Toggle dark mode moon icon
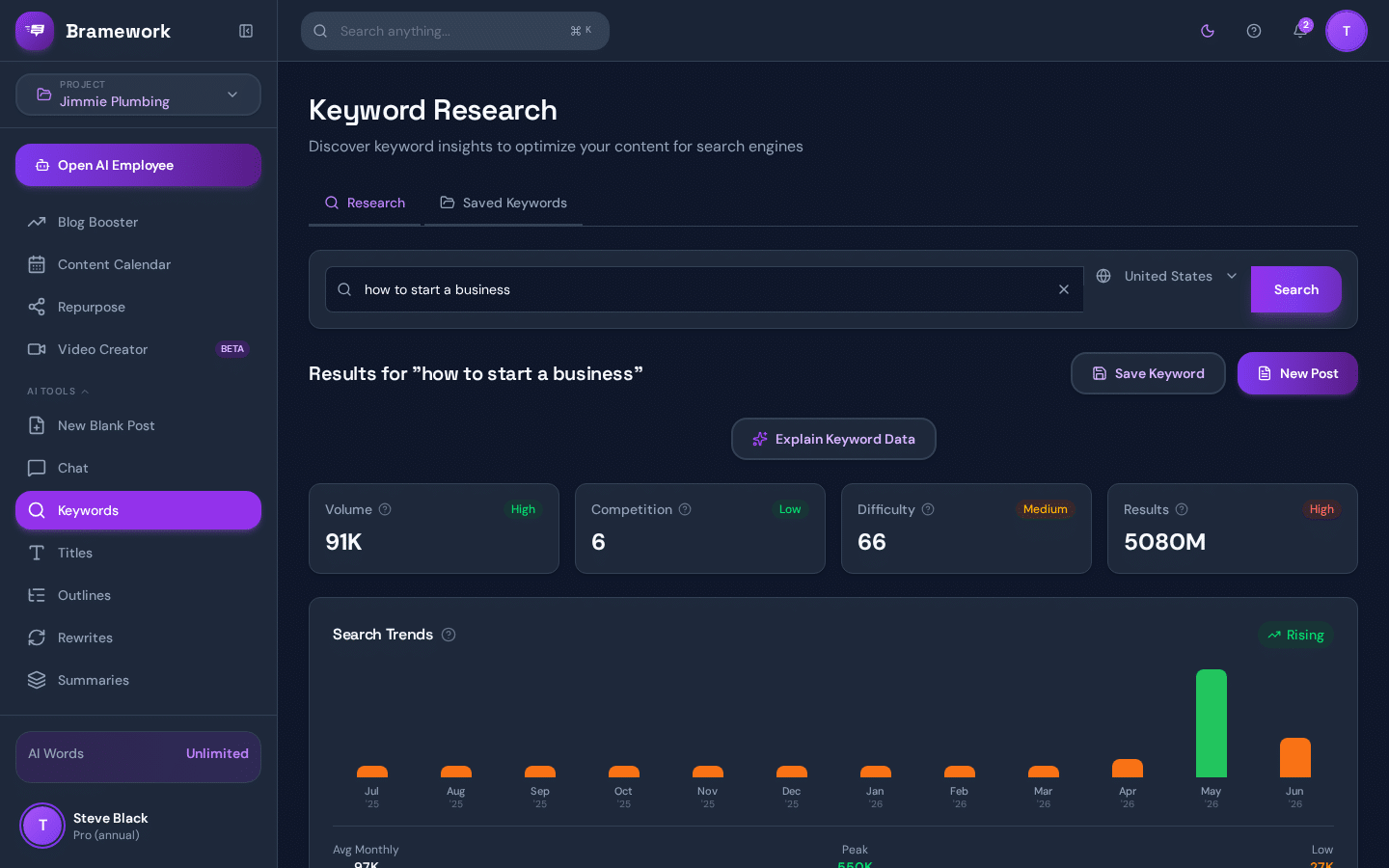The width and height of the screenshot is (1389, 868). point(1208,31)
